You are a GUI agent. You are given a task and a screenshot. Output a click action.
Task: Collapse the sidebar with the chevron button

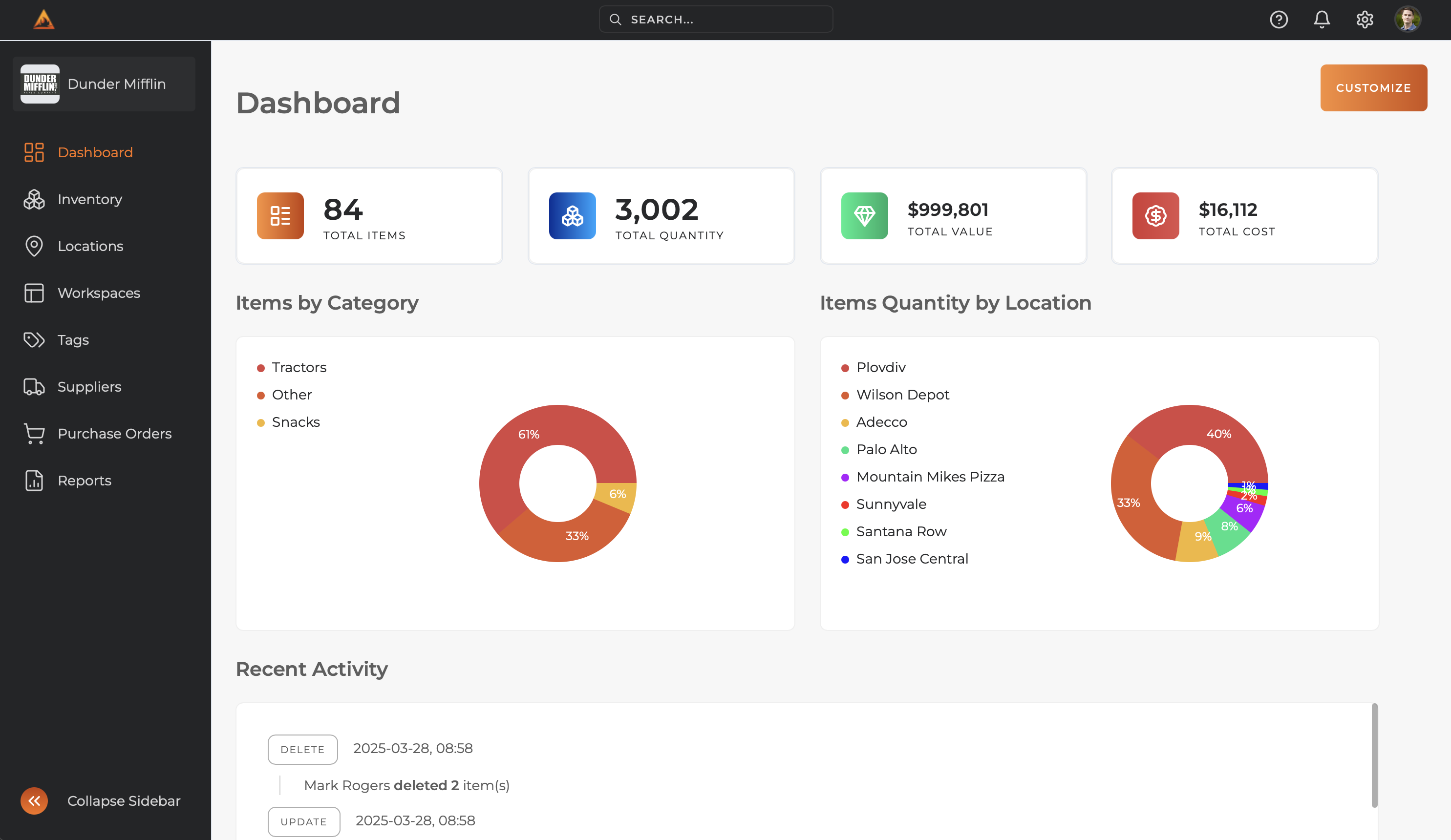click(34, 800)
